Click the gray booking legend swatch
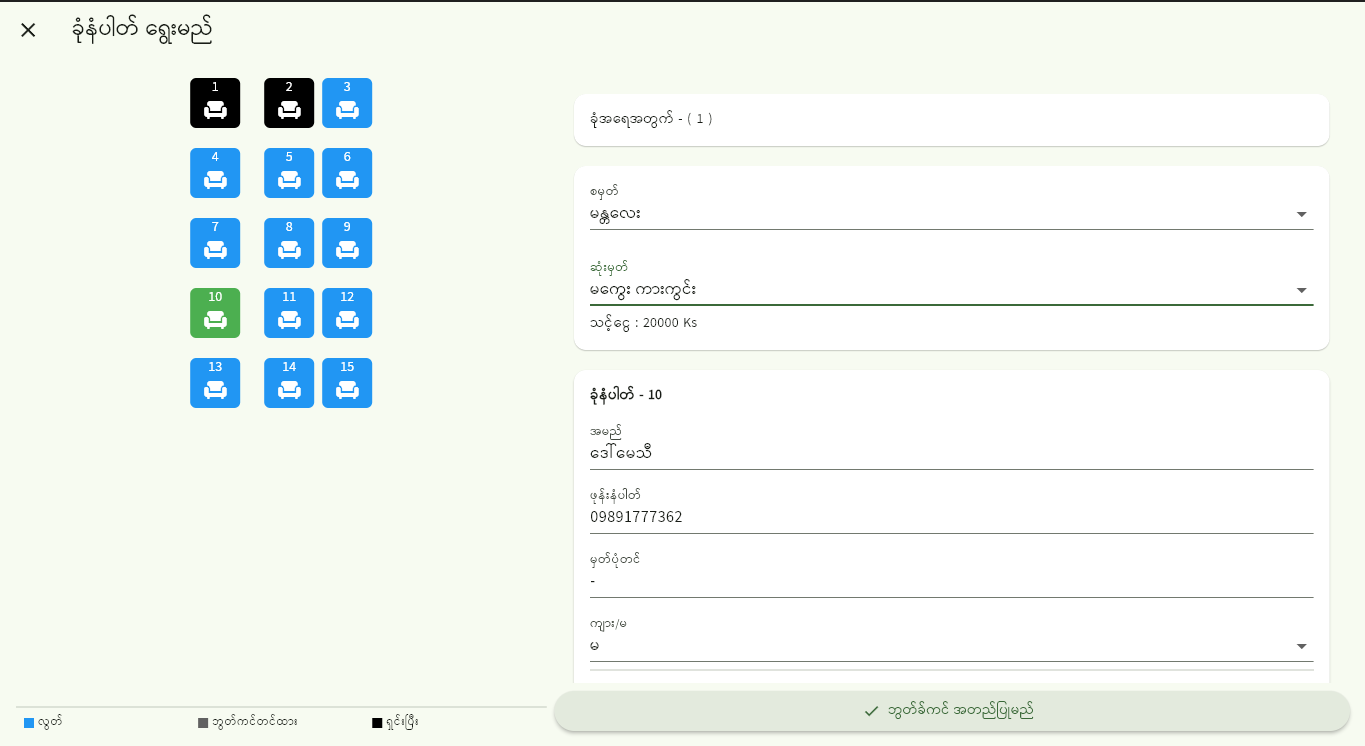The width and height of the screenshot is (1365, 746). (x=203, y=722)
